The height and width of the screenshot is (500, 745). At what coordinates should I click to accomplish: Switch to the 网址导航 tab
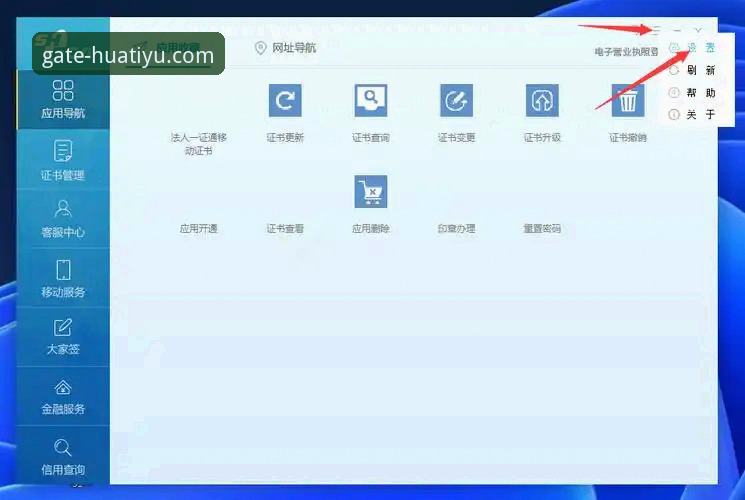point(286,48)
